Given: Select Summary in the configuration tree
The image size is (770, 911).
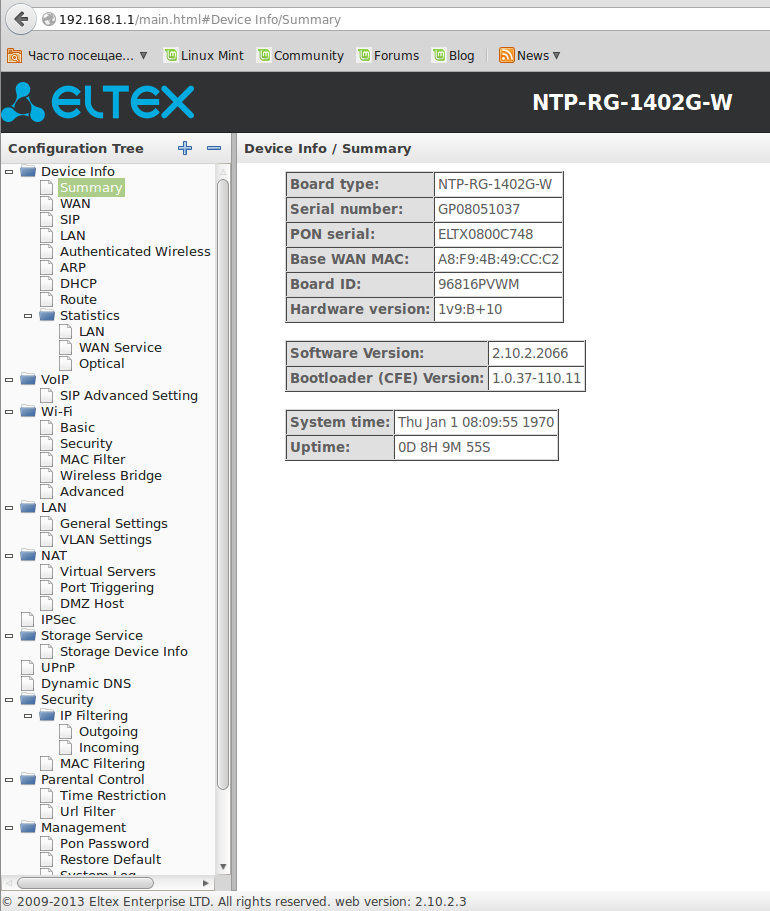Looking at the screenshot, I should [x=91, y=187].
